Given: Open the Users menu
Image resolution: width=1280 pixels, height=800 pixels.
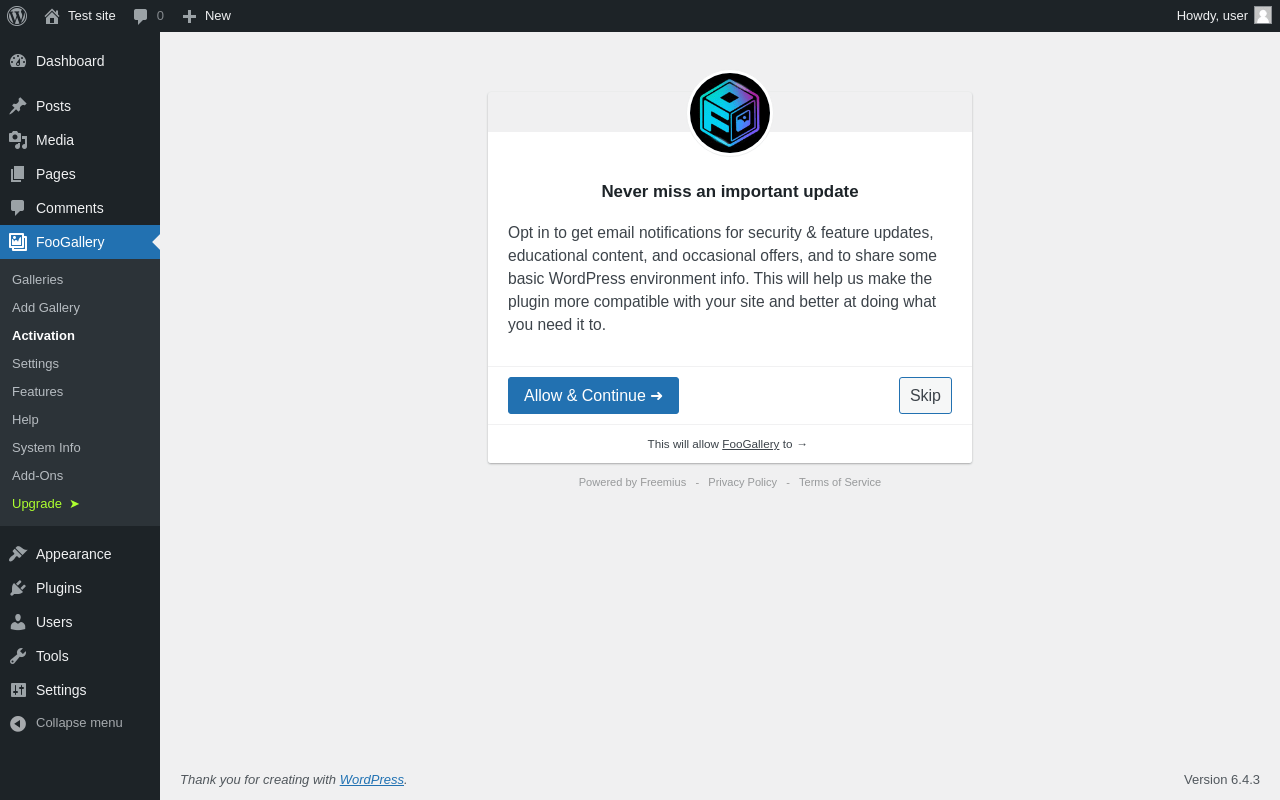Looking at the screenshot, I should (80, 622).
